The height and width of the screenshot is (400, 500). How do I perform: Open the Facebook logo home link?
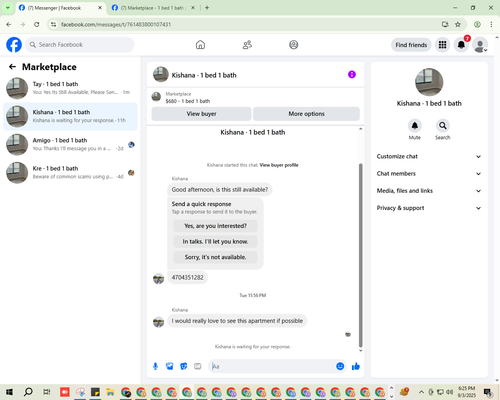coord(14,45)
